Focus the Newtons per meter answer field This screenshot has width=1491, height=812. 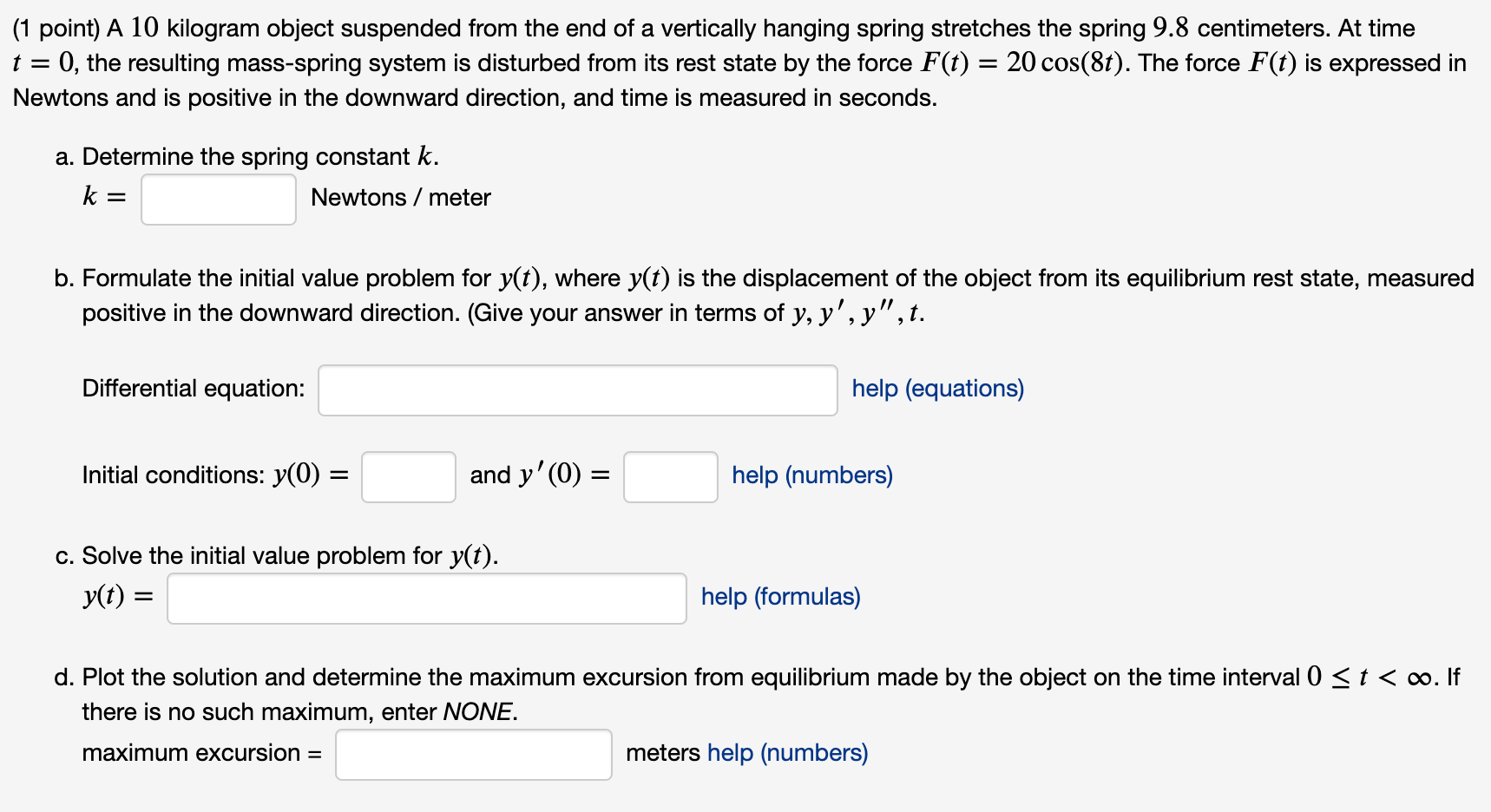point(218,199)
